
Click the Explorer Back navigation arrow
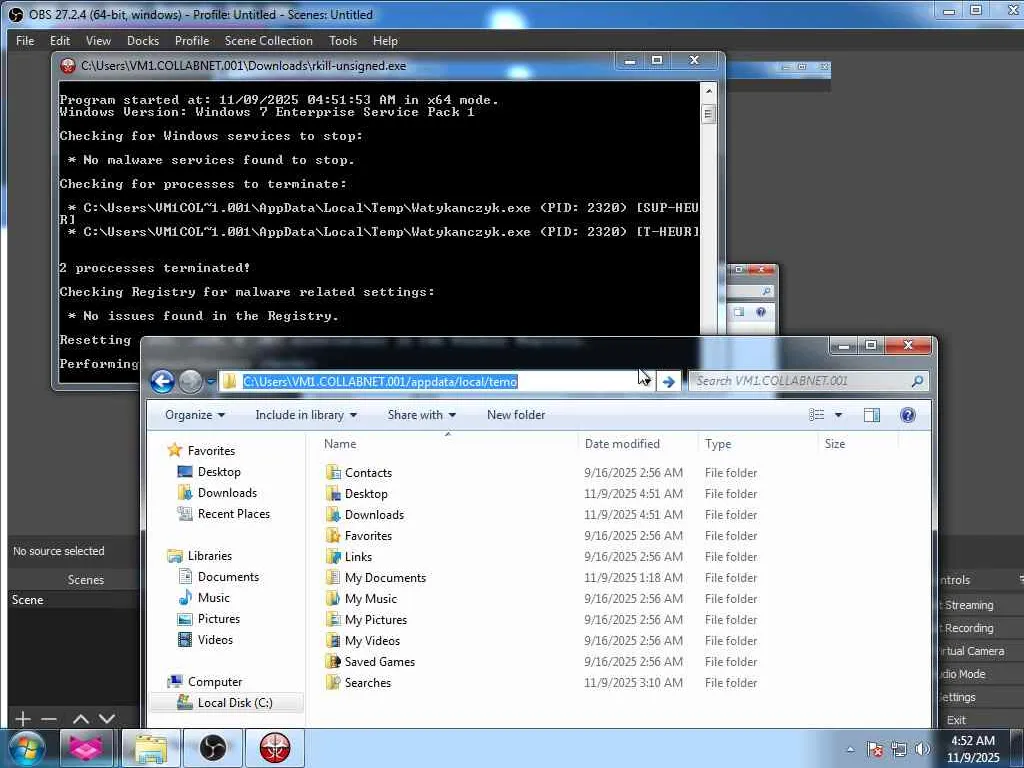(x=162, y=381)
